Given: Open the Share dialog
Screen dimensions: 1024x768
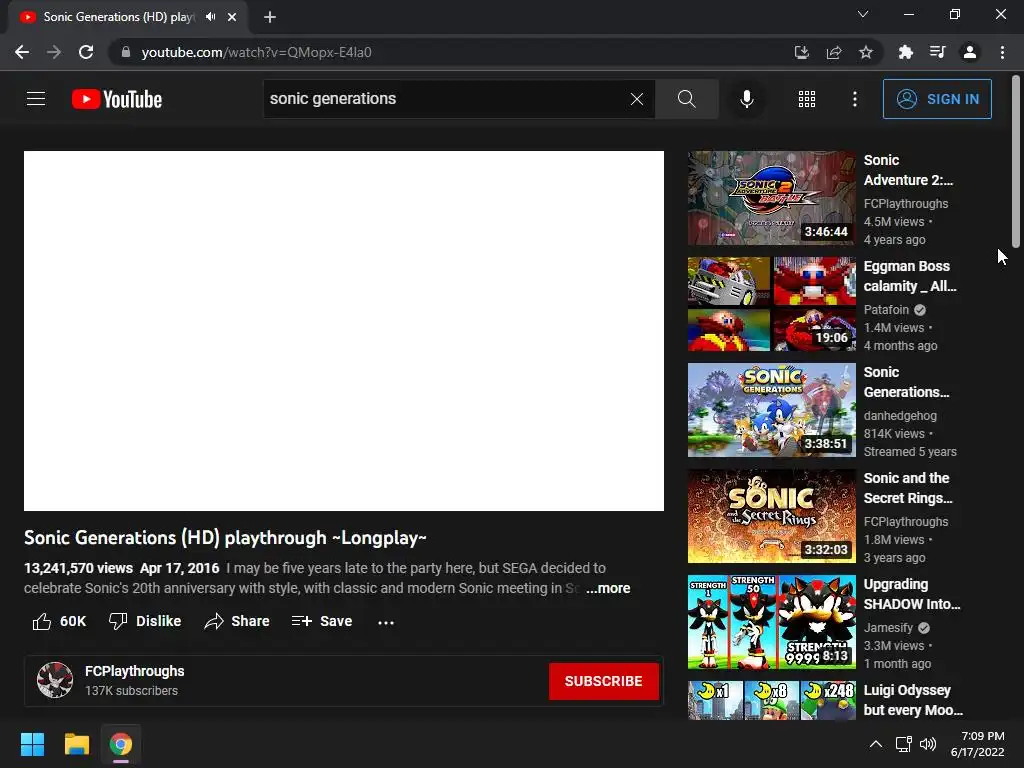Looking at the screenshot, I should 236,621.
